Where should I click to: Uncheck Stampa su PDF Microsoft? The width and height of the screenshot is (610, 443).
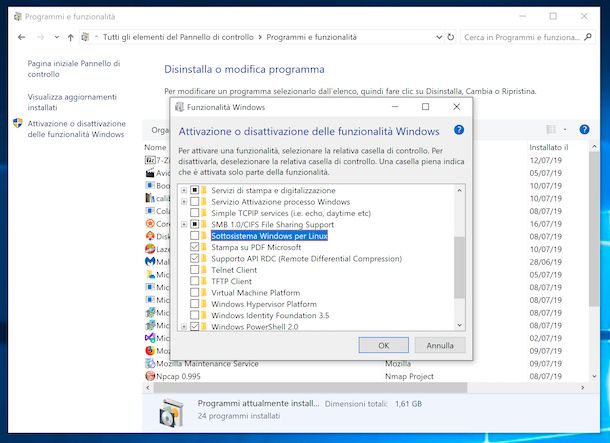pos(194,247)
